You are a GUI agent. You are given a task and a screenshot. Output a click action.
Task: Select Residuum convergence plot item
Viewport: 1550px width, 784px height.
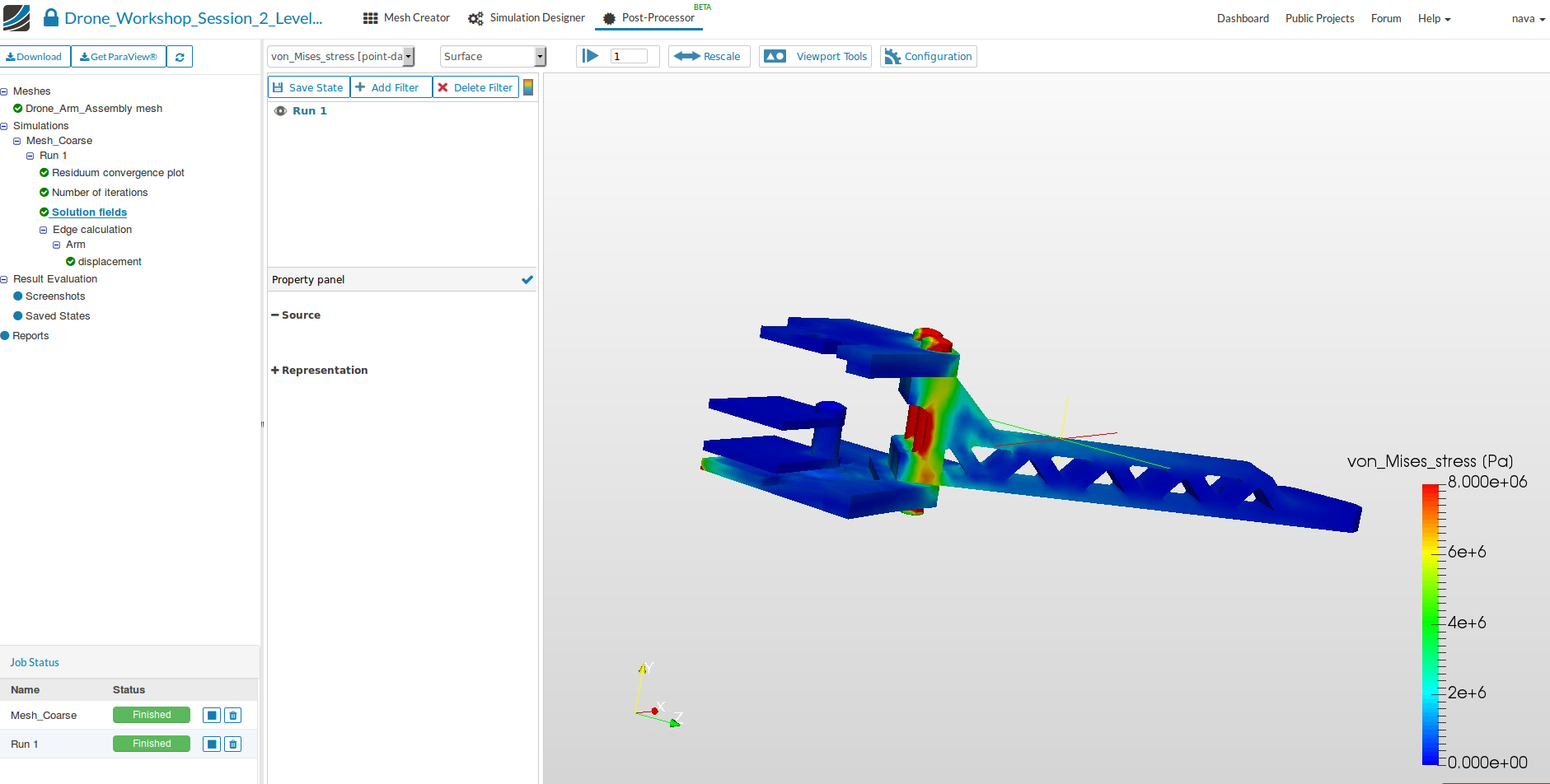118,173
